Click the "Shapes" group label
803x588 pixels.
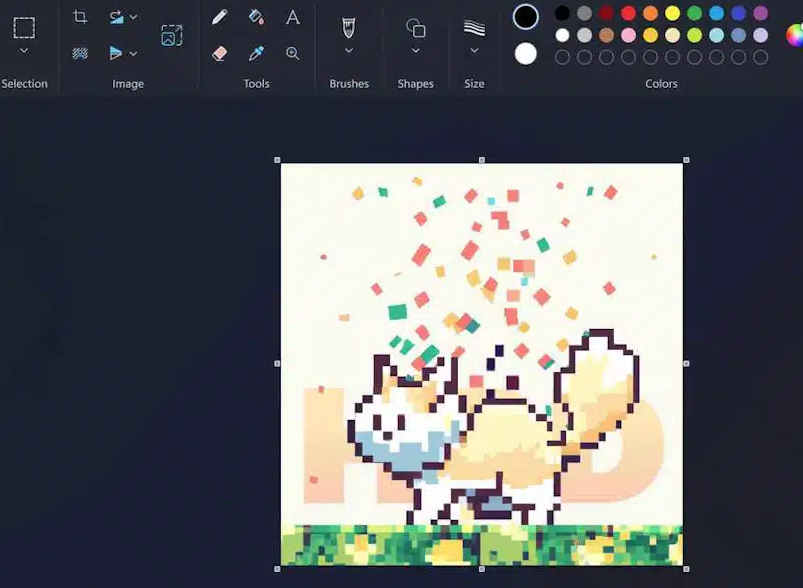415,83
